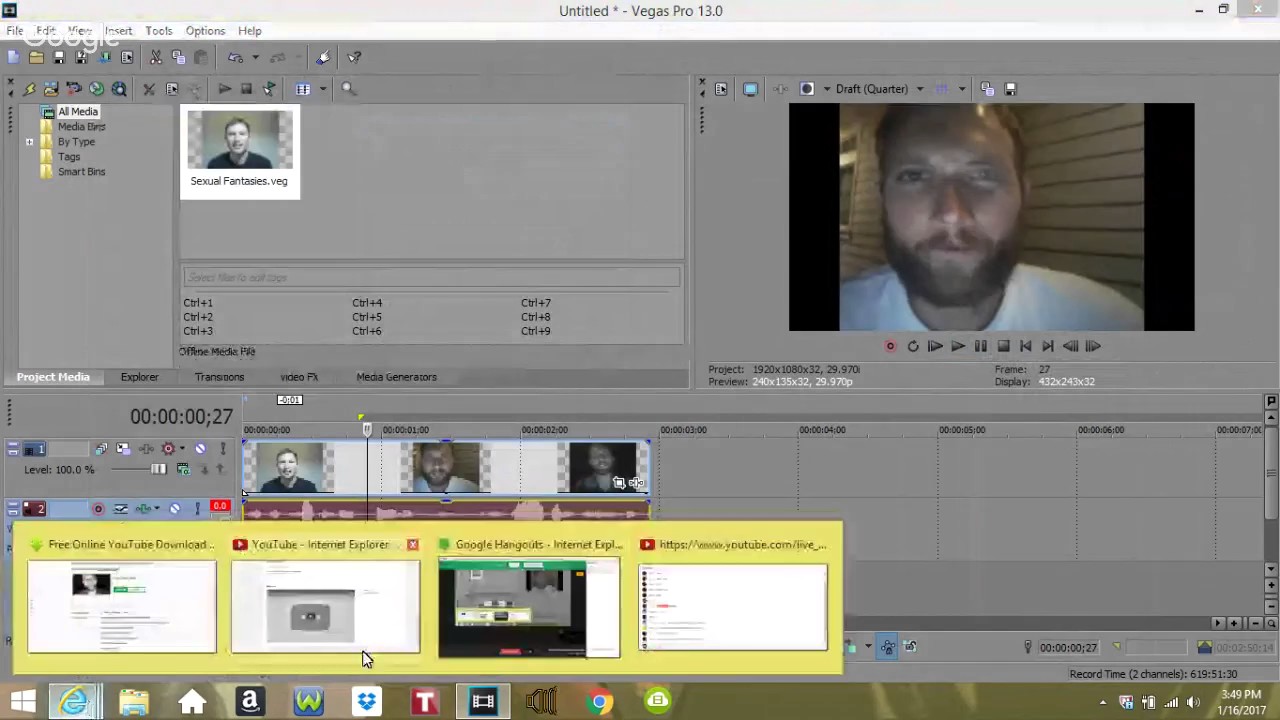Click the Search magnifier in Project Media
The width and height of the screenshot is (1280, 720).
pos(348,89)
